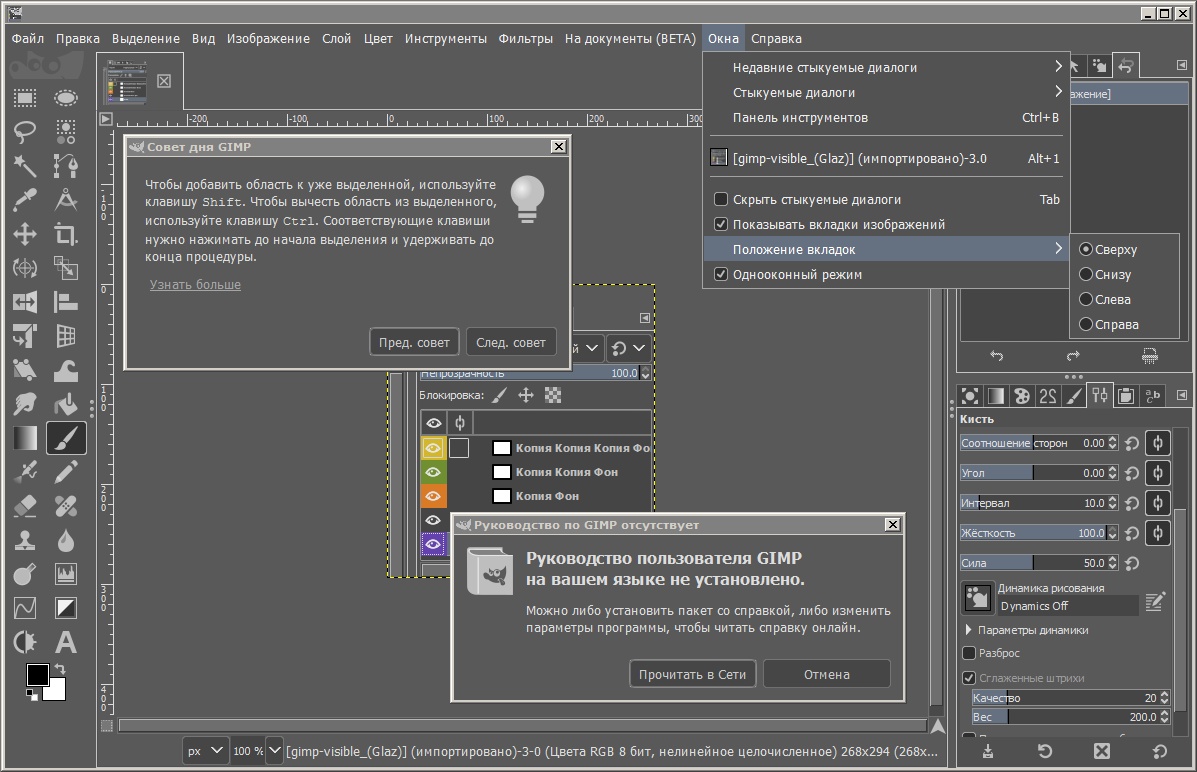Edit the Dynamics Off brush dynamics icon
This screenshot has width=1197, height=772.
pos(1155,602)
